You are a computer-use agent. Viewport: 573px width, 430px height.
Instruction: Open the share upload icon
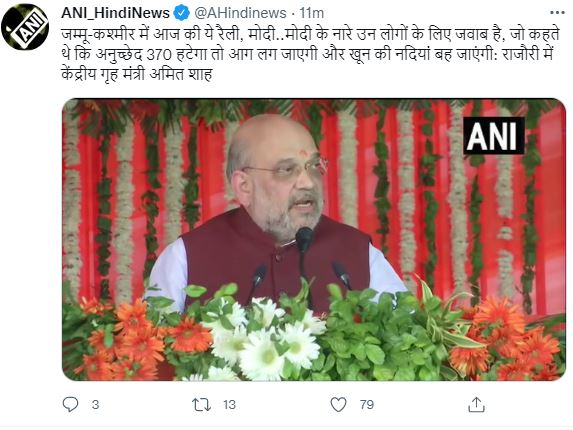click(477, 404)
